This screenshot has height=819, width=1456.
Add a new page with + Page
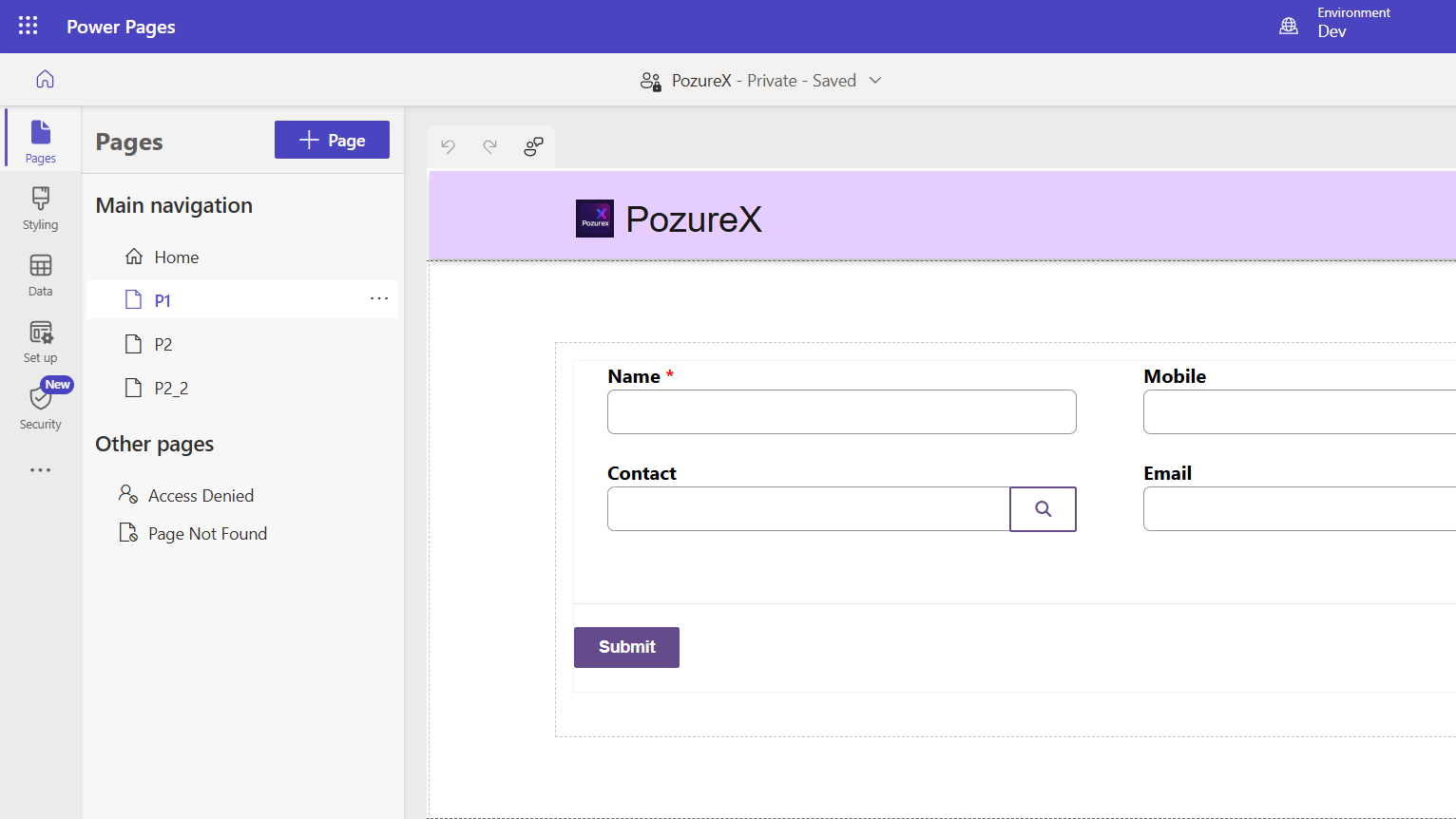click(332, 140)
